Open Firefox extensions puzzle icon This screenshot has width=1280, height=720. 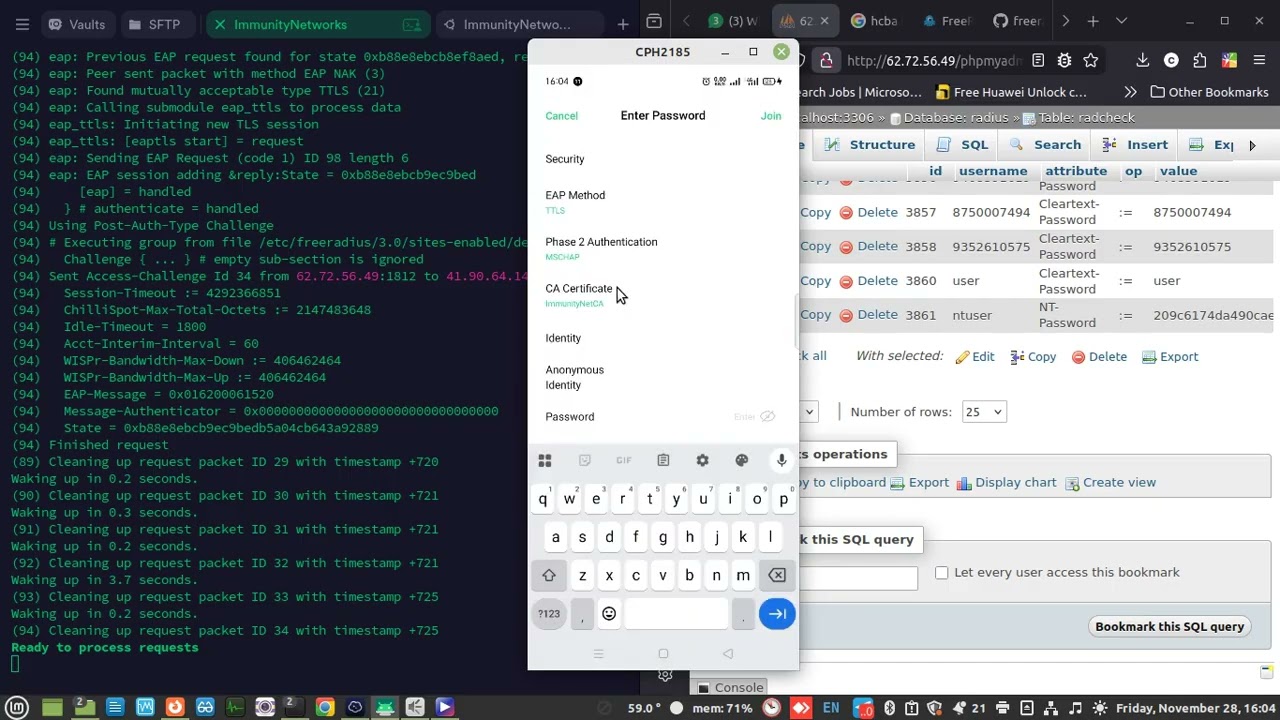[1199, 61]
